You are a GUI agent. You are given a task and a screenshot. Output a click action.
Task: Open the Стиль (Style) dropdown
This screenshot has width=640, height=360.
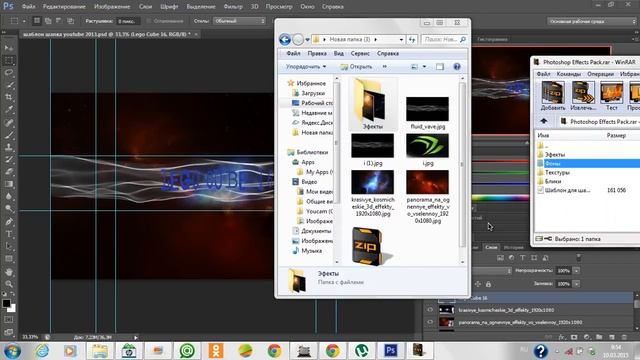point(239,21)
